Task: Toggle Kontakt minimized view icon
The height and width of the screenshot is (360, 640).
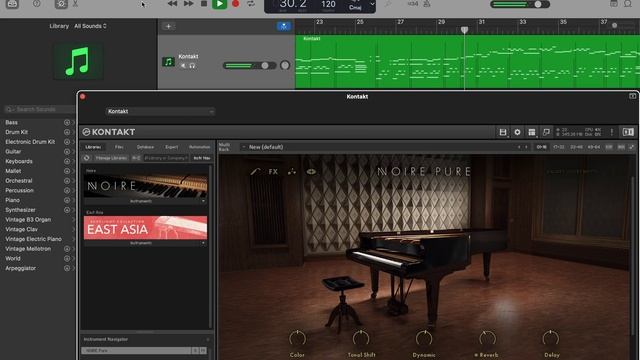Action: point(546,132)
